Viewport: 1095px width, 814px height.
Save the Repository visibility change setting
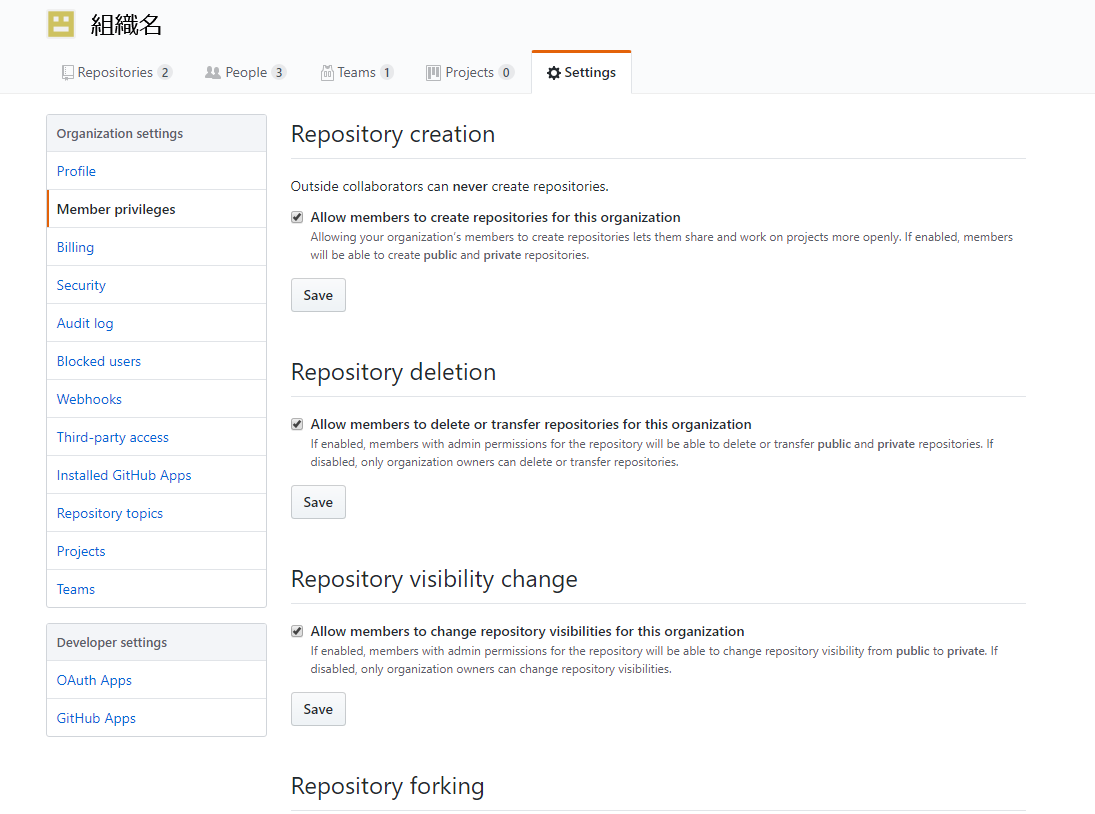[318, 709]
